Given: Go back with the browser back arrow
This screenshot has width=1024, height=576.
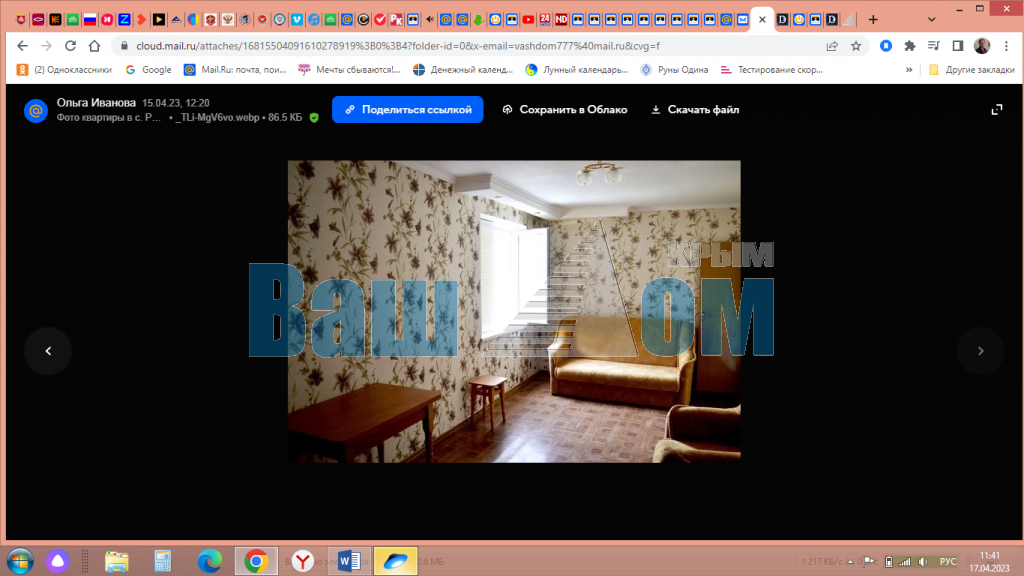Looking at the screenshot, I should pyautogui.click(x=22, y=46).
